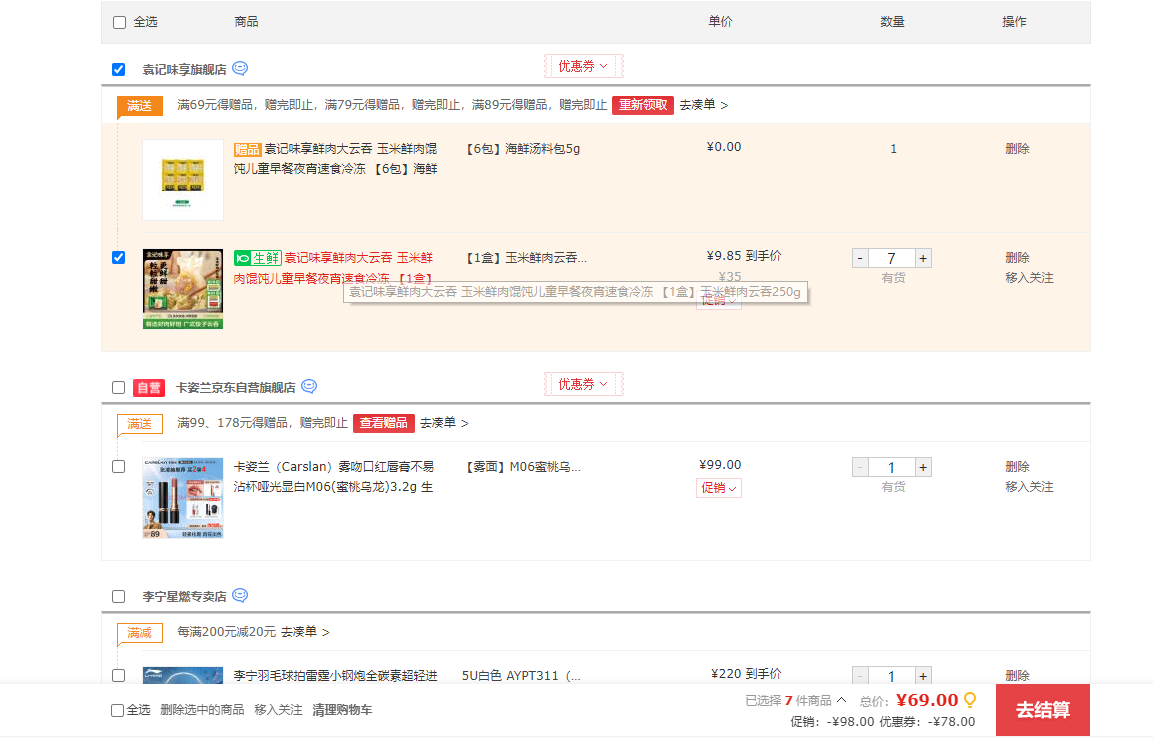Select the 李宁星燃专卖店 store checkbox
This screenshot has width=1153, height=738.
click(118, 596)
